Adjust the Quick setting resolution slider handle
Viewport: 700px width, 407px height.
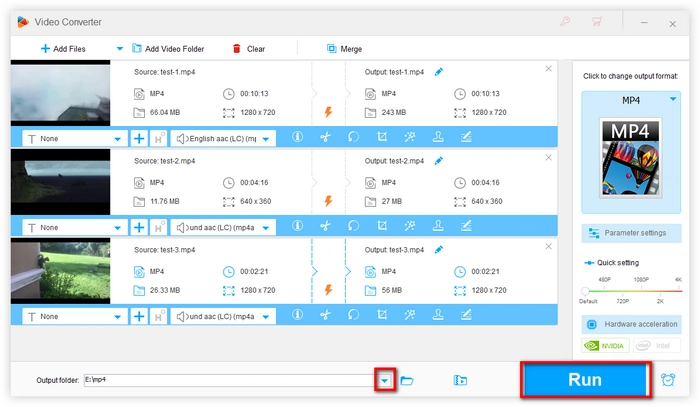[x=585, y=291]
